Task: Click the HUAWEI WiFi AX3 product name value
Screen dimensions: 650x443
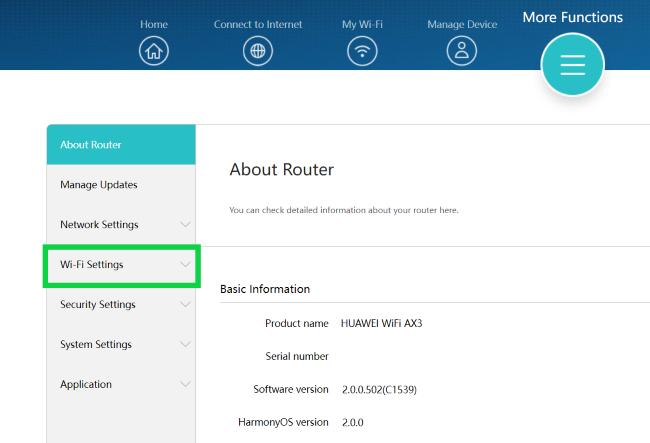Action: click(x=382, y=323)
